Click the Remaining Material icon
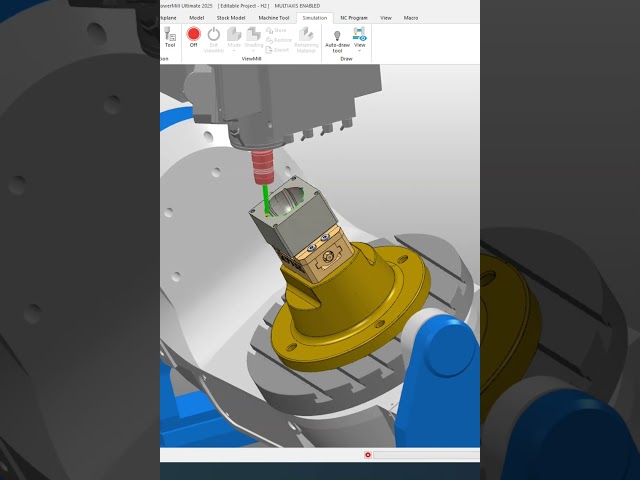This screenshot has width=640, height=480. pos(306,40)
